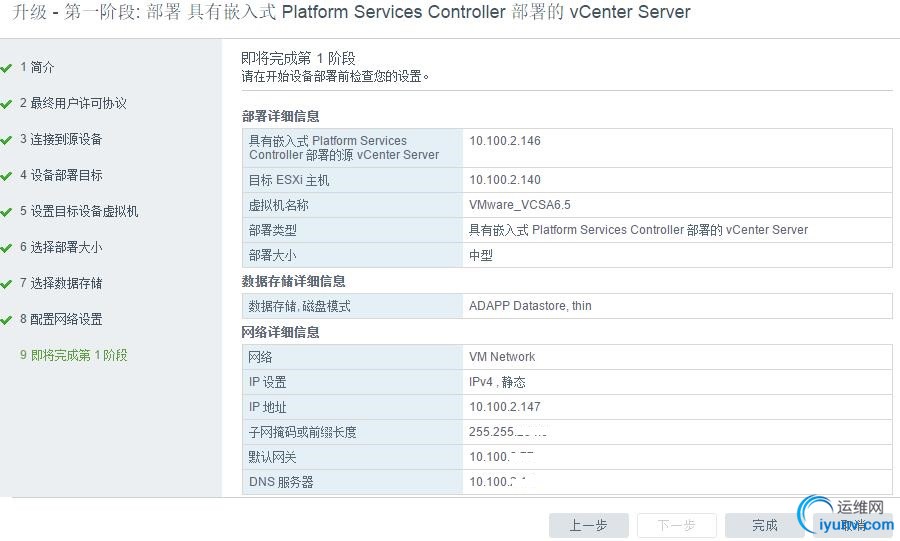Jump to step 4 设备部署目标
Viewport: 900px width, 541px height.
click(61, 175)
